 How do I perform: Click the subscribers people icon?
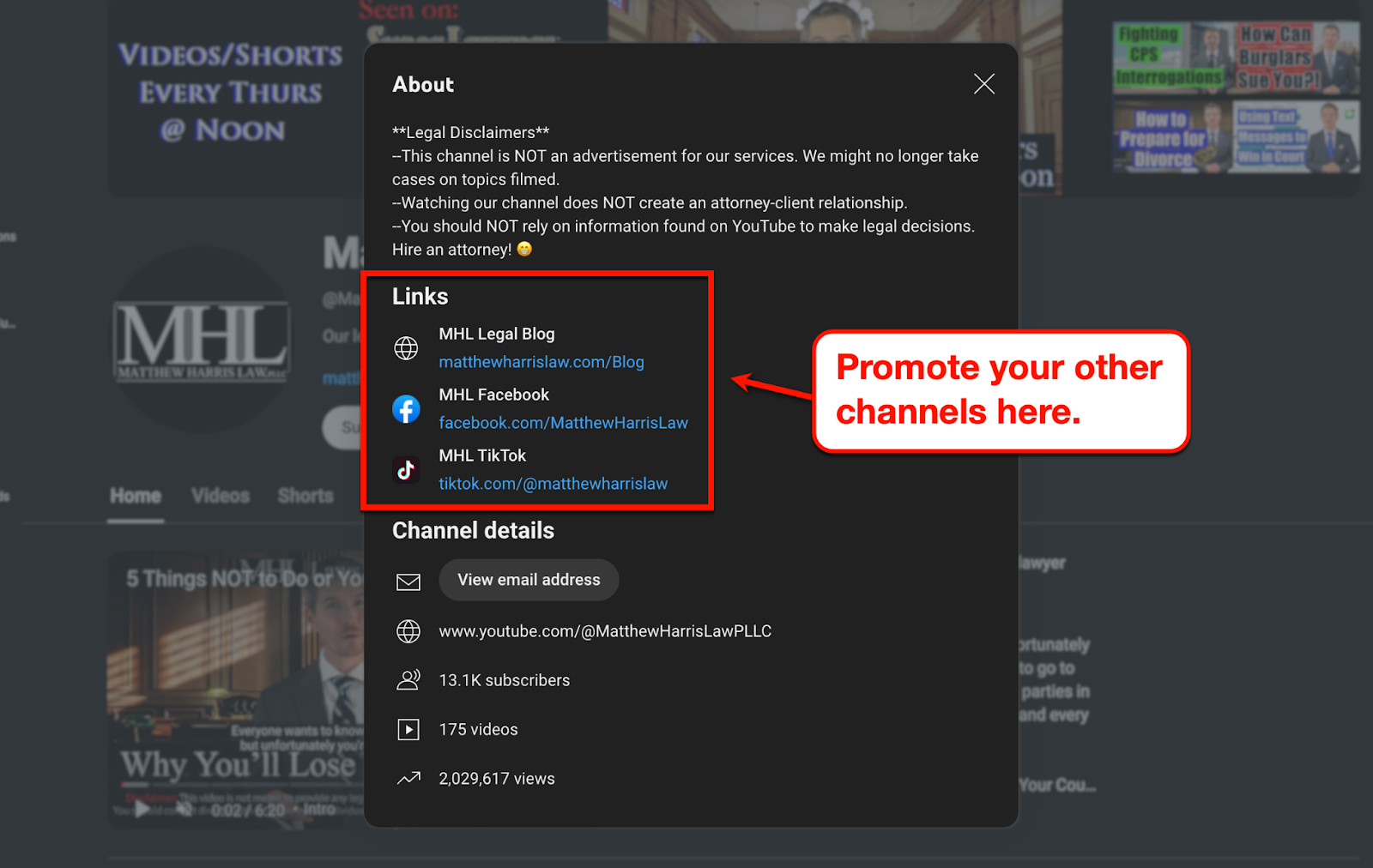(x=408, y=680)
